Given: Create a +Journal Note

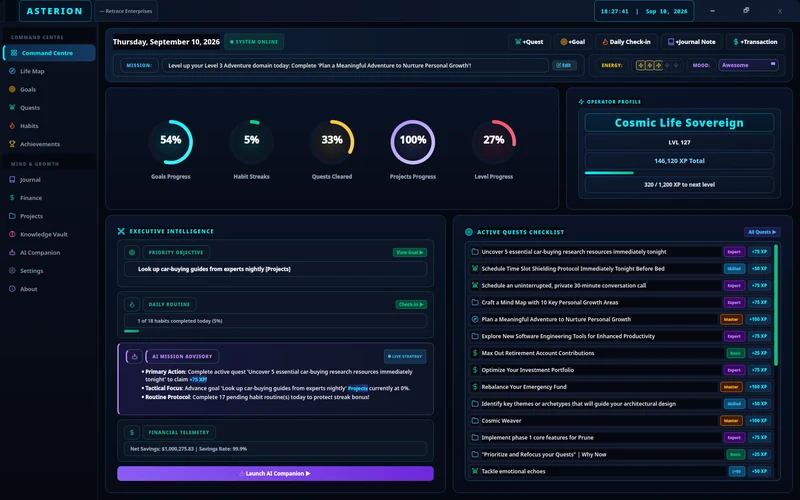Looking at the screenshot, I should tap(691, 42).
